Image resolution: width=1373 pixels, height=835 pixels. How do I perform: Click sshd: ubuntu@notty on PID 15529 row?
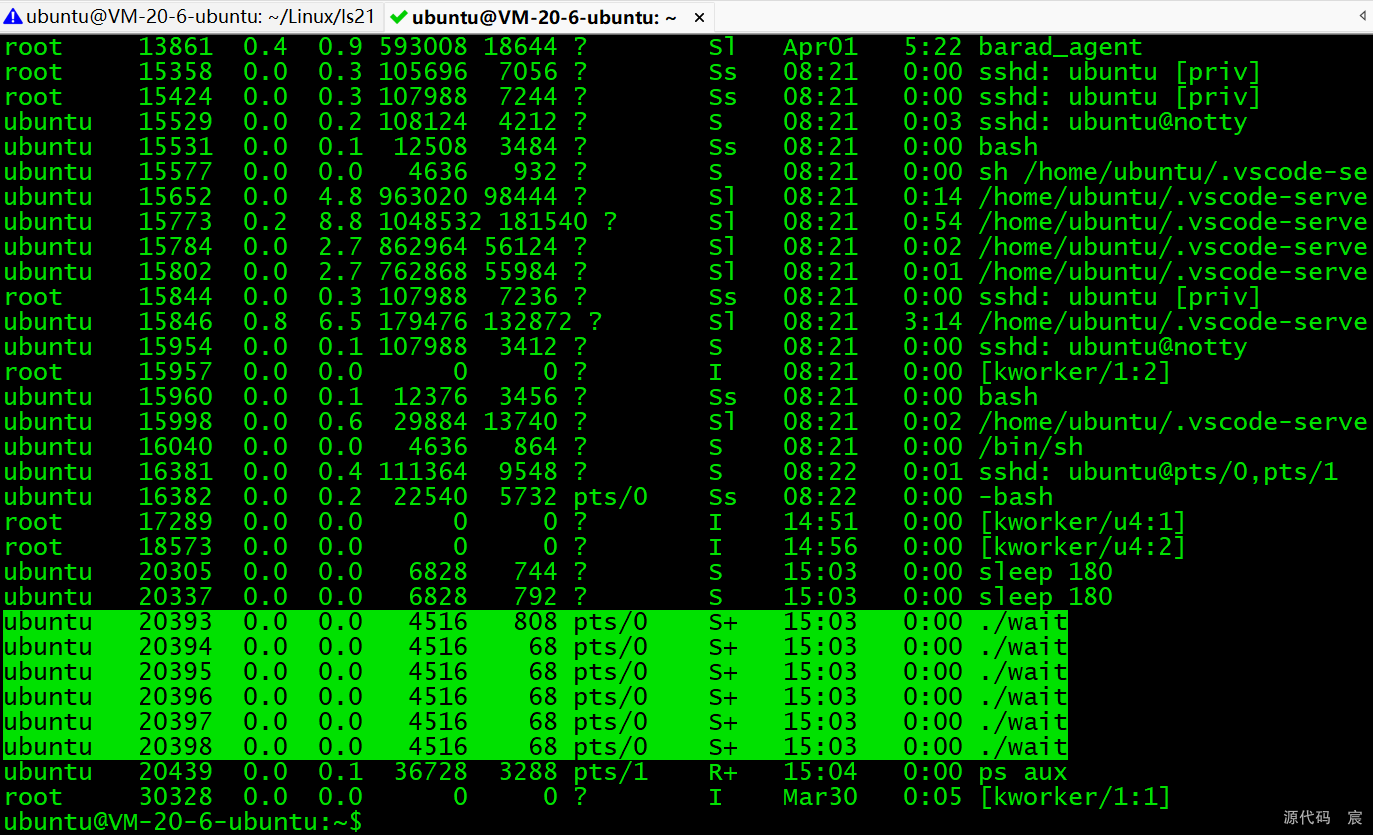tap(1113, 122)
